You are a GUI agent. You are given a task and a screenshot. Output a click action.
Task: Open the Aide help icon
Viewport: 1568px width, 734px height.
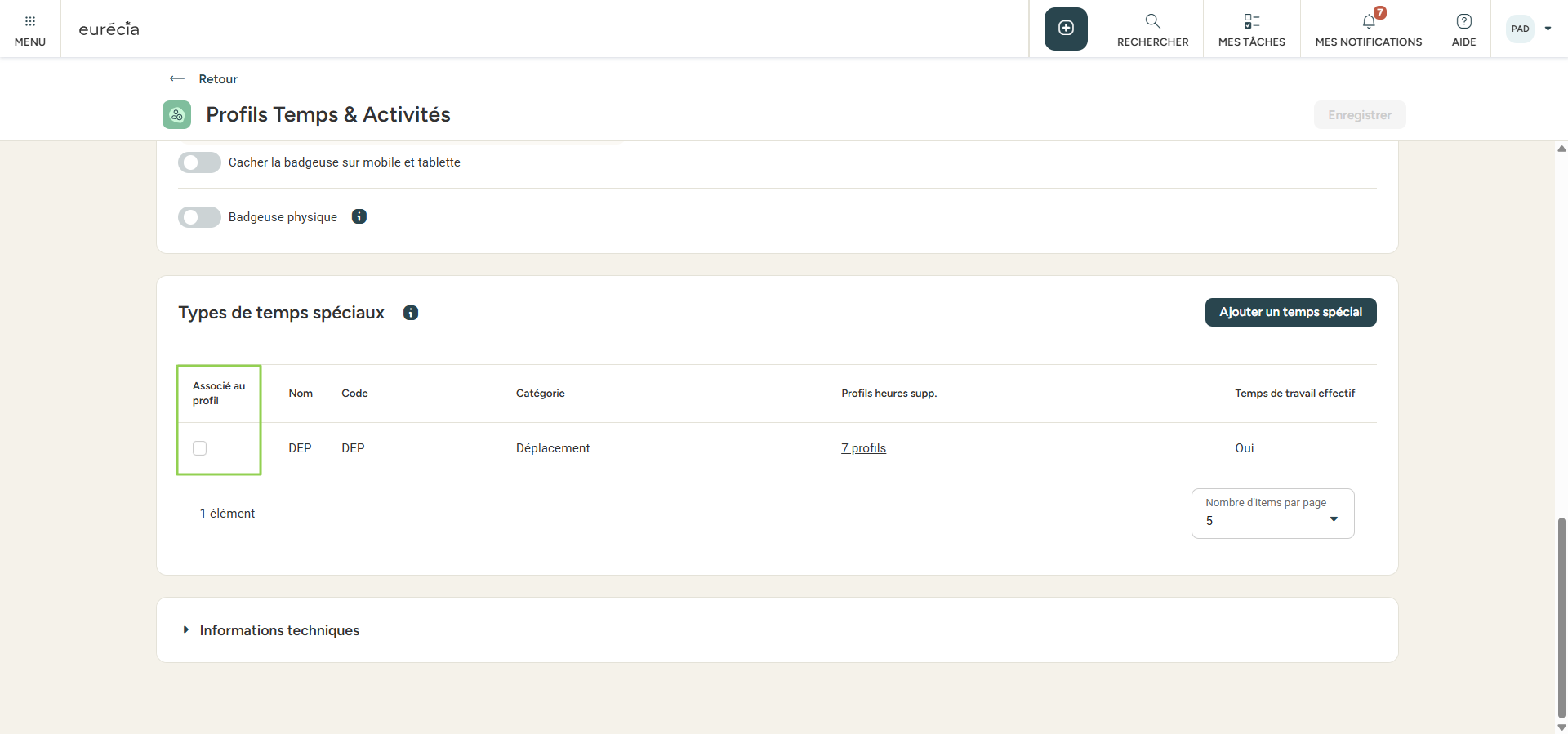(x=1463, y=22)
